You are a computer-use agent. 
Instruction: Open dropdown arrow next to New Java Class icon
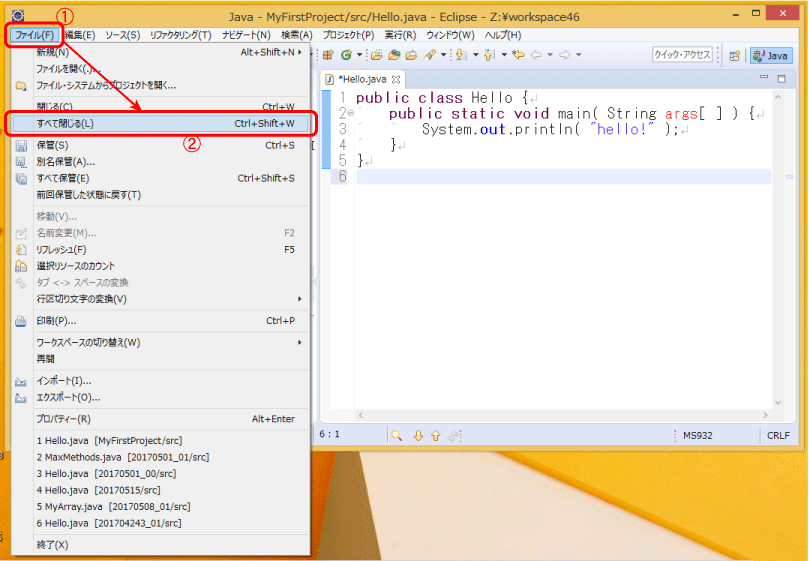359,55
